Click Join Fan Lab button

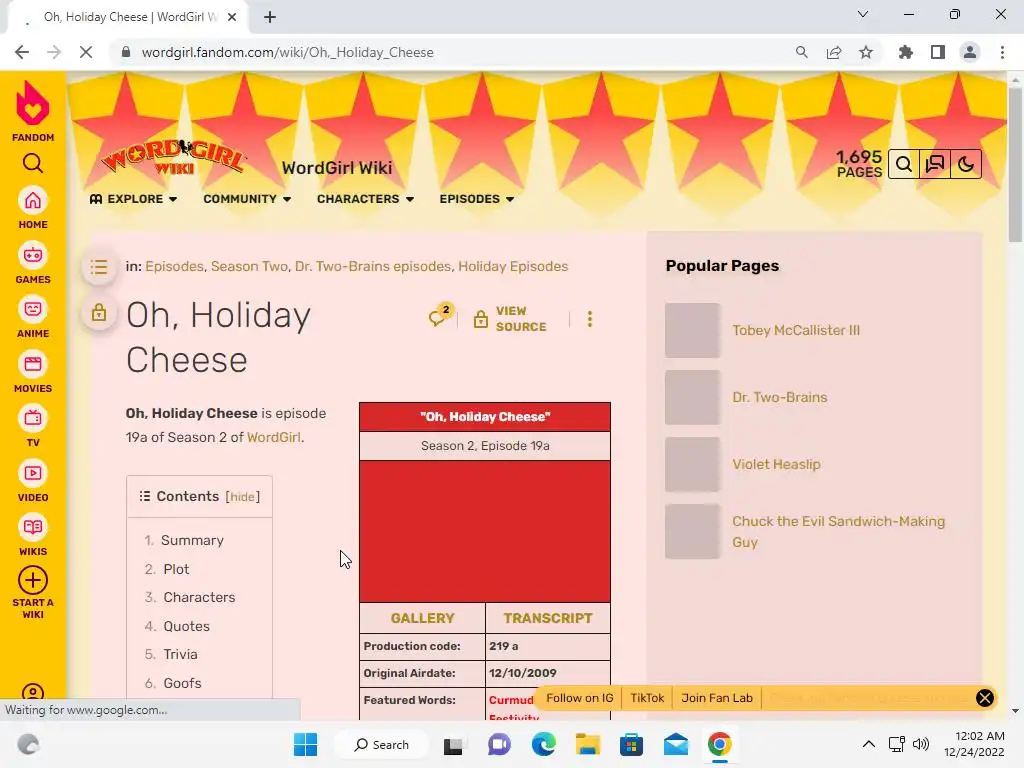coord(717,698)
